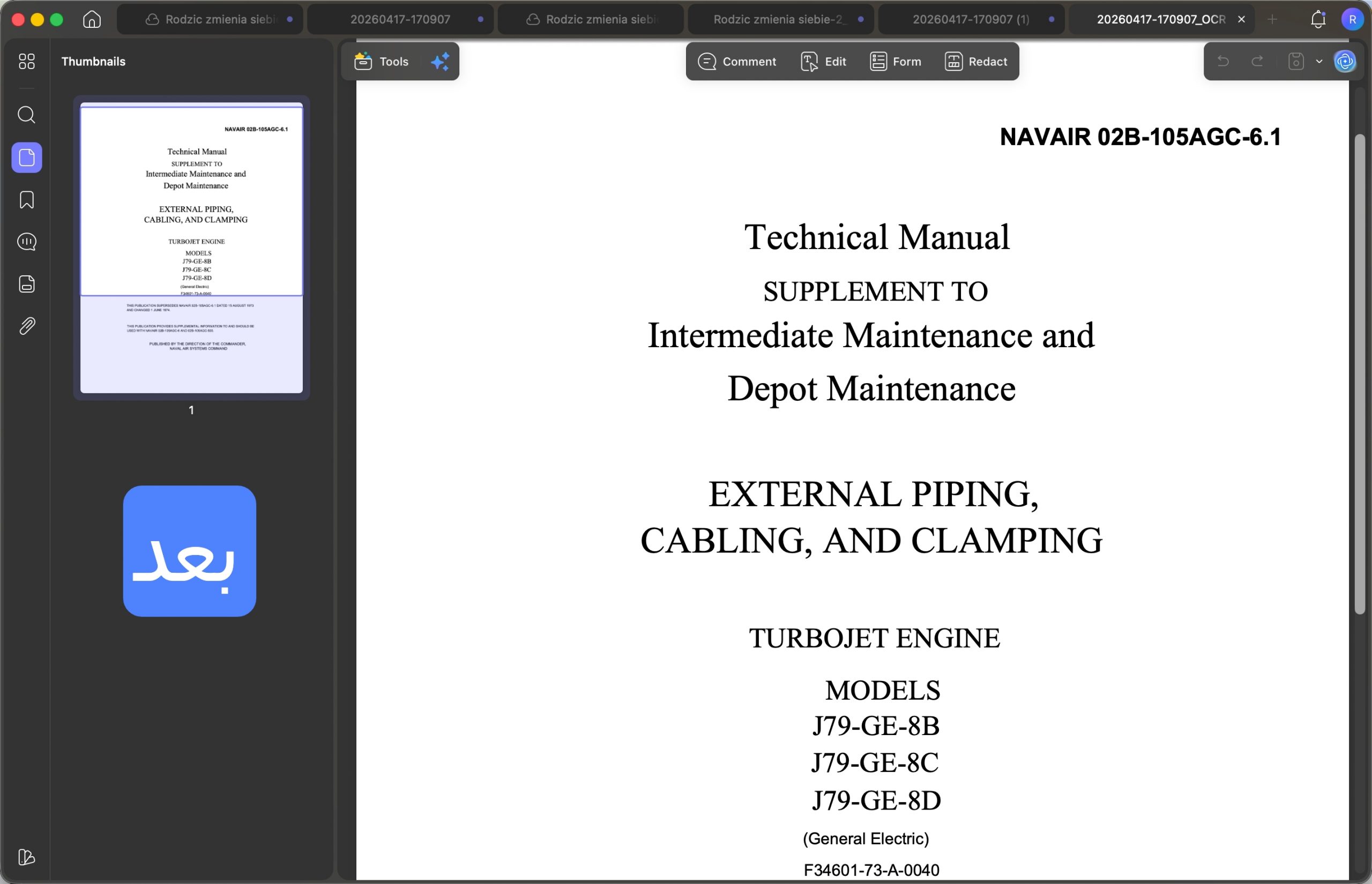Click the undo arrow icon
Viewport: 1372px width, 884px height.
1223,62
